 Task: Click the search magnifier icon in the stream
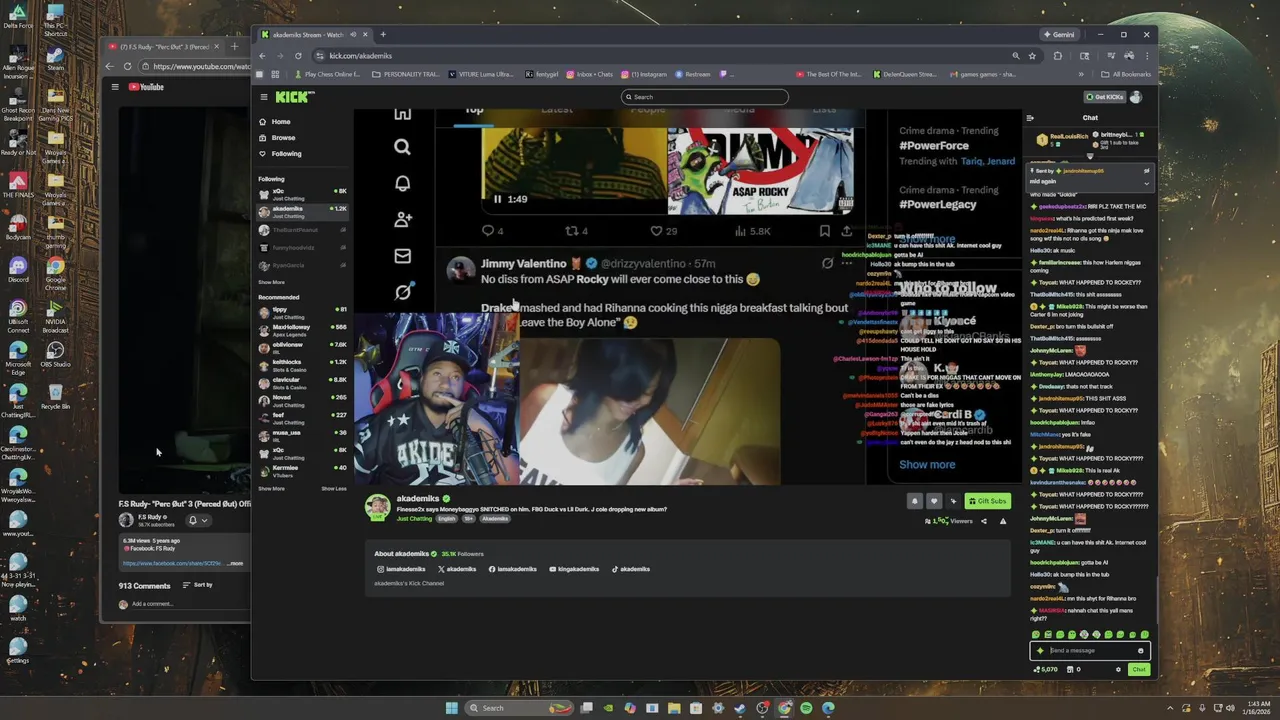[x=402, y=148]
